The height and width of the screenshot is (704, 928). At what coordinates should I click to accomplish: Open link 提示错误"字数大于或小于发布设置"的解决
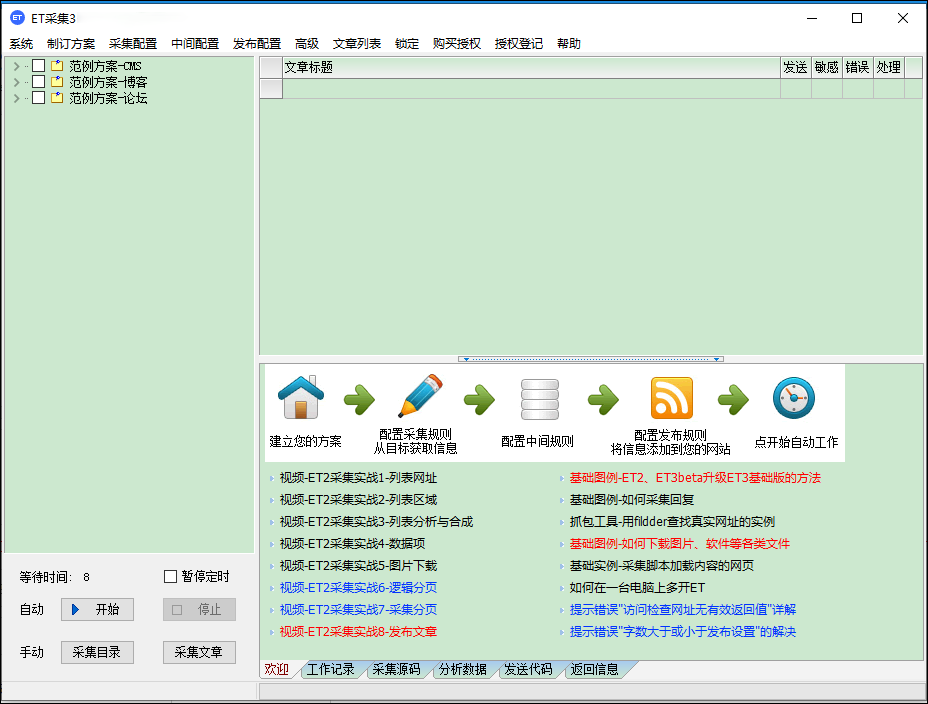[x=682, y=632]
